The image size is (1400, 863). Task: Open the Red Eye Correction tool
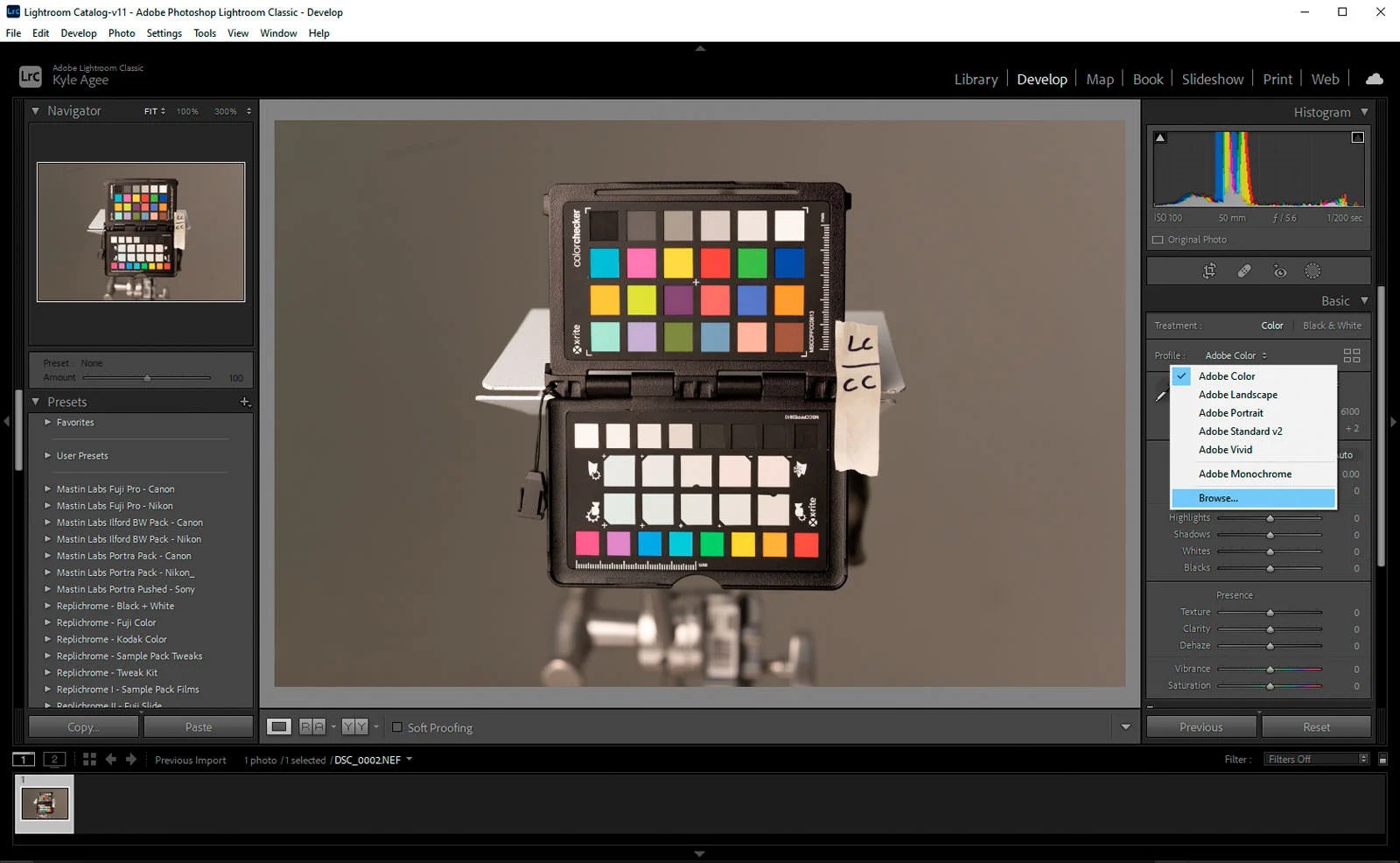tap(1278, 270)
